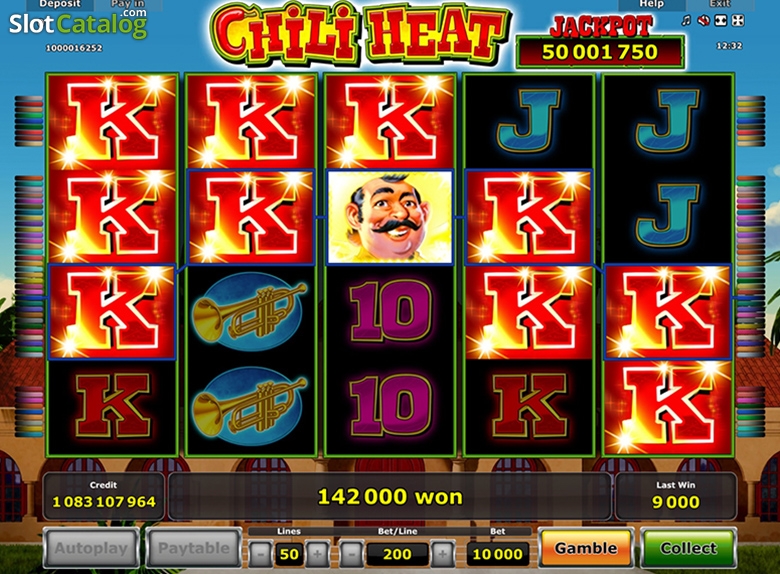Screen dimensions: 780x574
Task: Click the upper trumpet symbol on reel two
Action: pos(250,309)
